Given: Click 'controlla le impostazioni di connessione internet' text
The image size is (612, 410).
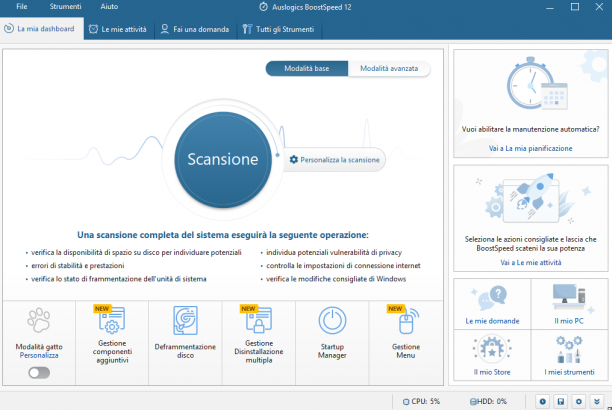Looking at the screenshot, I should [x=343, y=266].
